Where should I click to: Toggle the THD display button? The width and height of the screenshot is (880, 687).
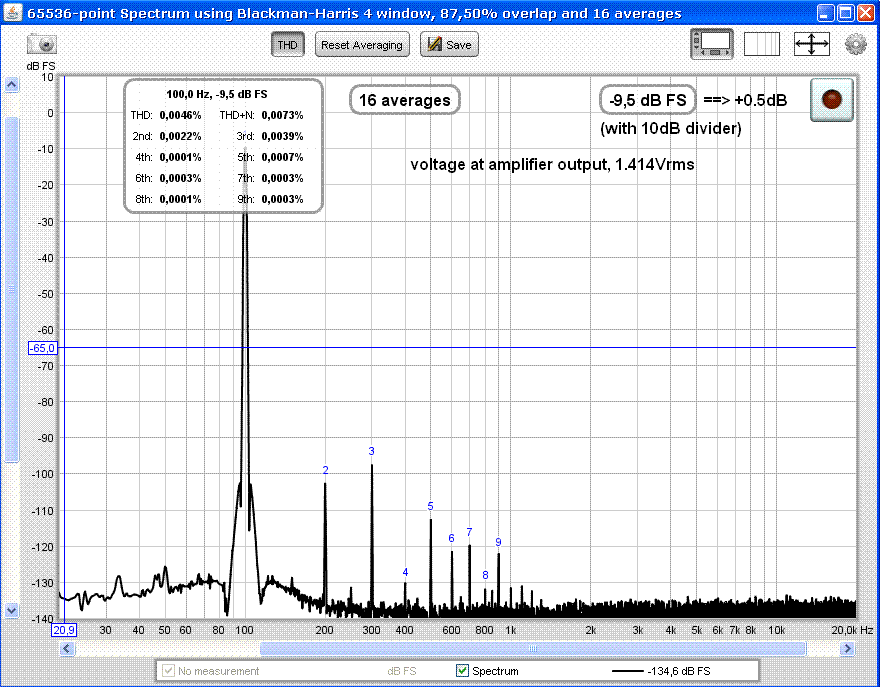287,44
